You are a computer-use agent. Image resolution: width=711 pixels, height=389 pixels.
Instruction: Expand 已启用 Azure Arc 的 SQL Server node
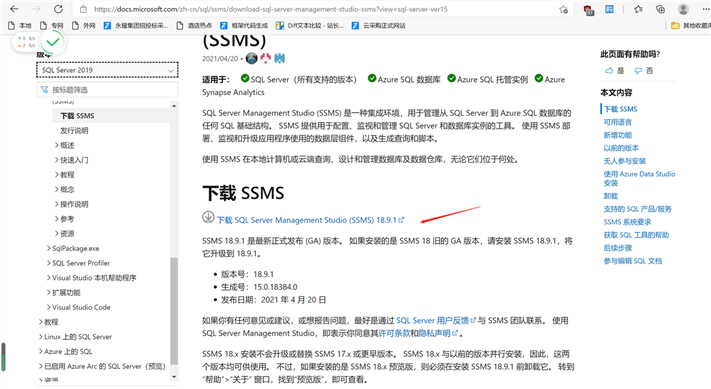[102, 366]
